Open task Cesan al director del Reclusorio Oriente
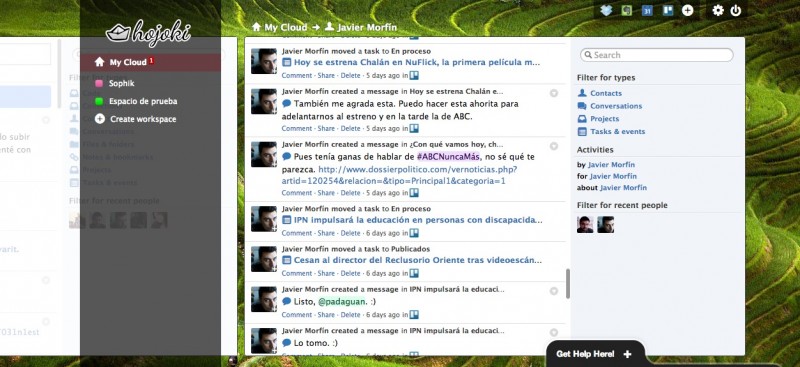The width and height of the screenshot is (800, 367). click(418, 260)
